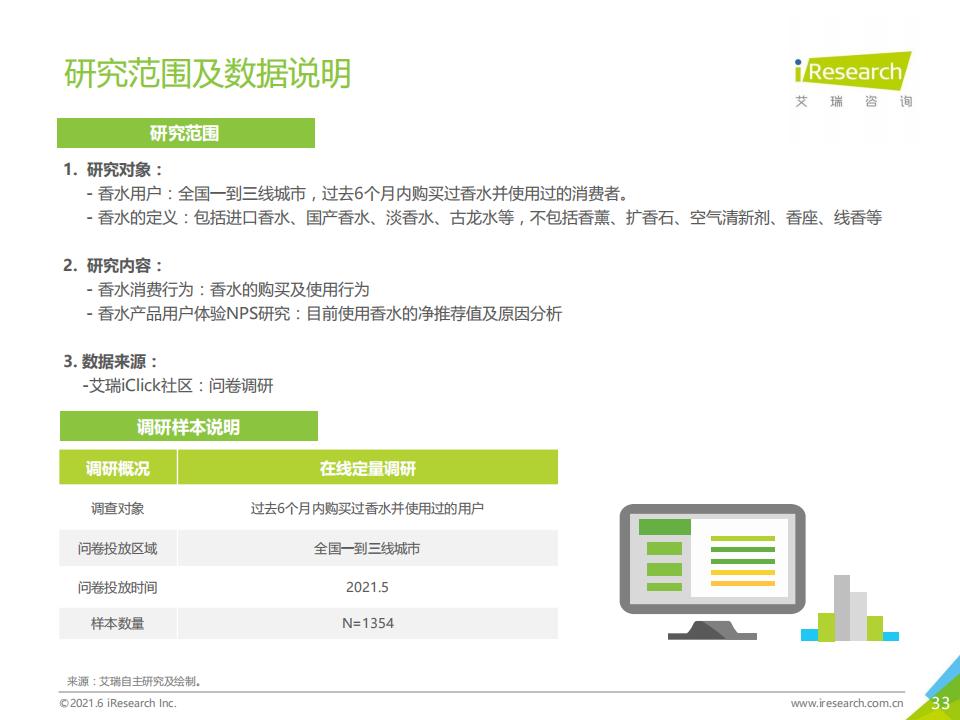Click the 样本数量 table cell
960x720 pixels.
[118, 623]
